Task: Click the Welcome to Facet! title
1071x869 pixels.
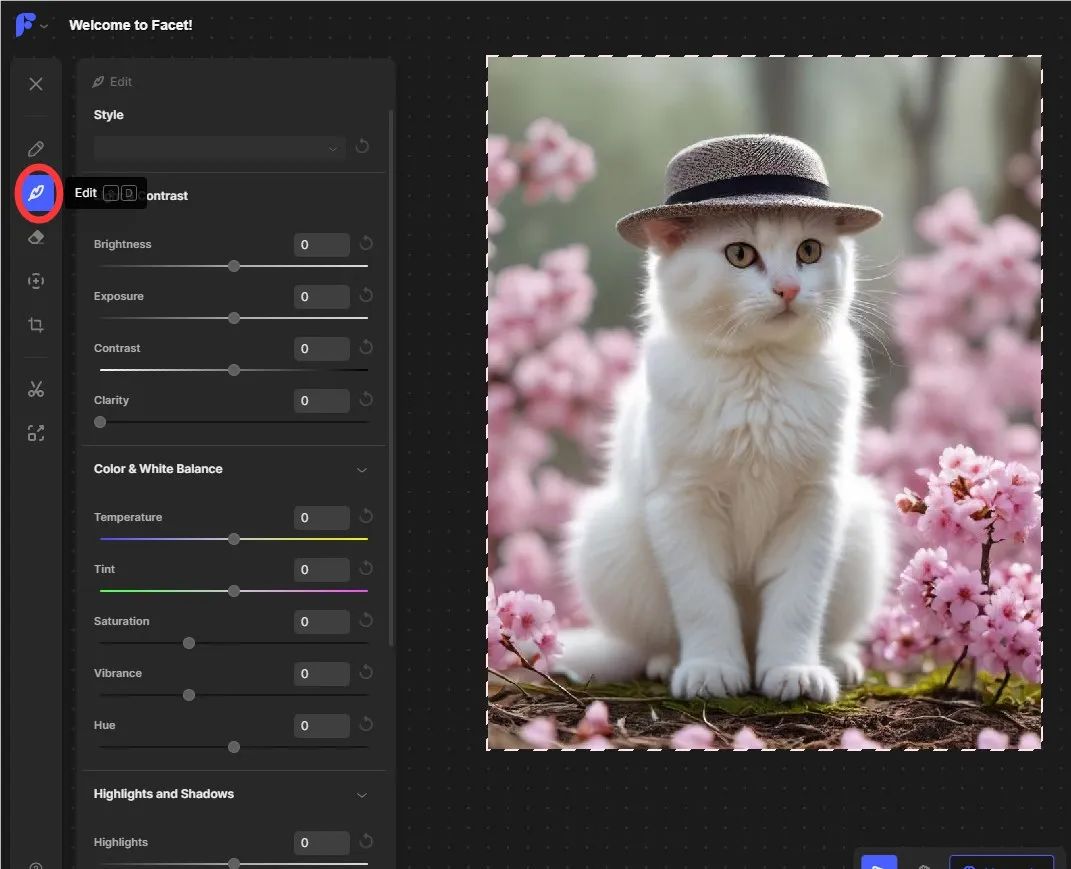Action: point(130,25)
